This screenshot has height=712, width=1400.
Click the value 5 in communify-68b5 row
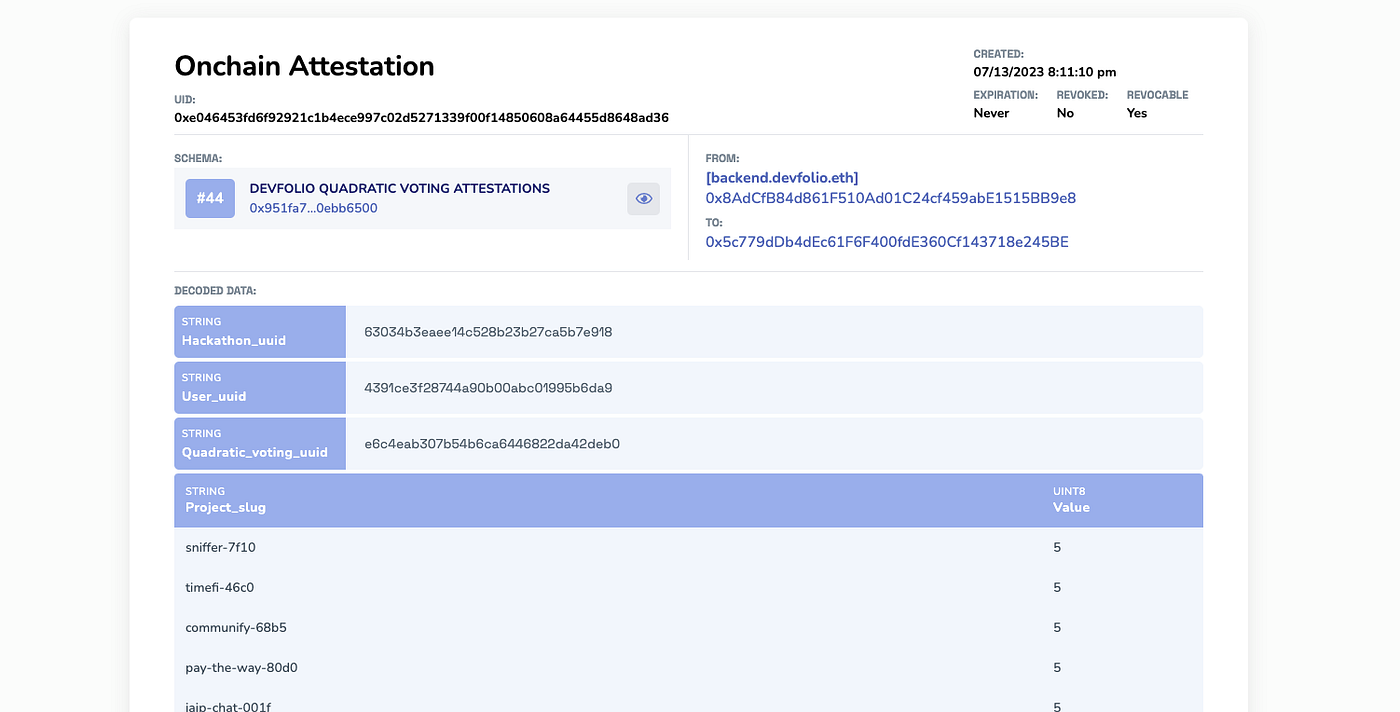[1057, 628]
